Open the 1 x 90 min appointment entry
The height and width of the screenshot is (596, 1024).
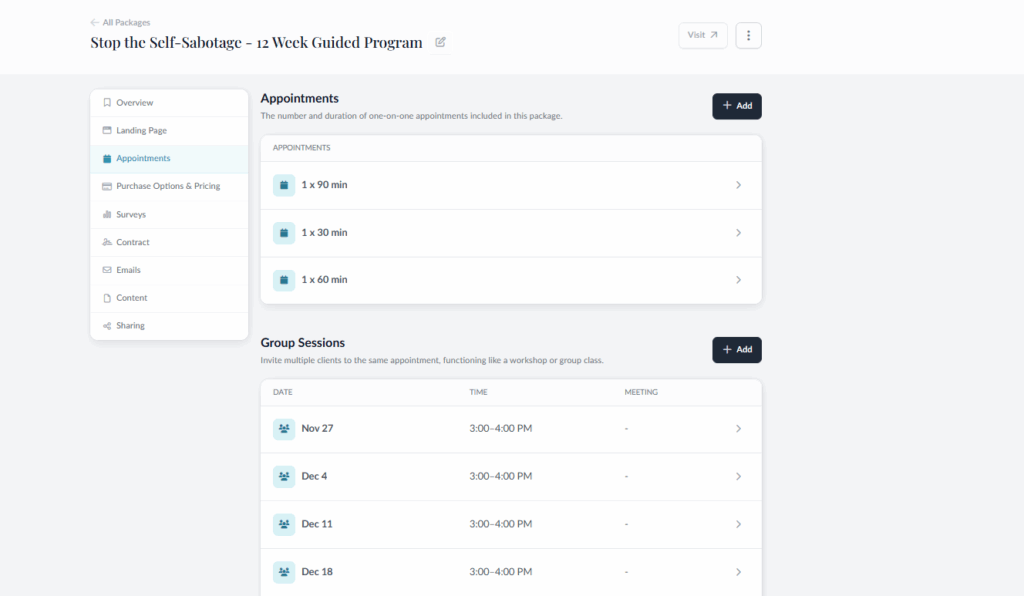click(x=738, y=185)
